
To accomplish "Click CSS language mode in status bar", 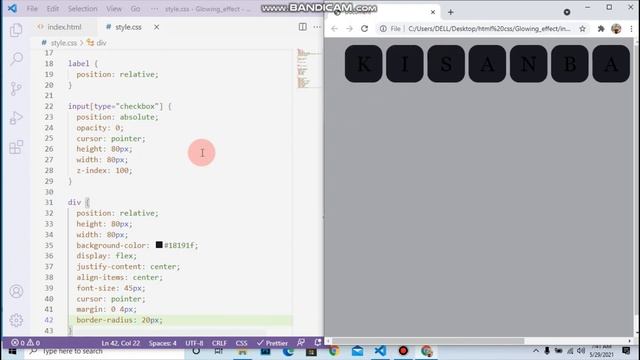I will (x=241, y=343).
